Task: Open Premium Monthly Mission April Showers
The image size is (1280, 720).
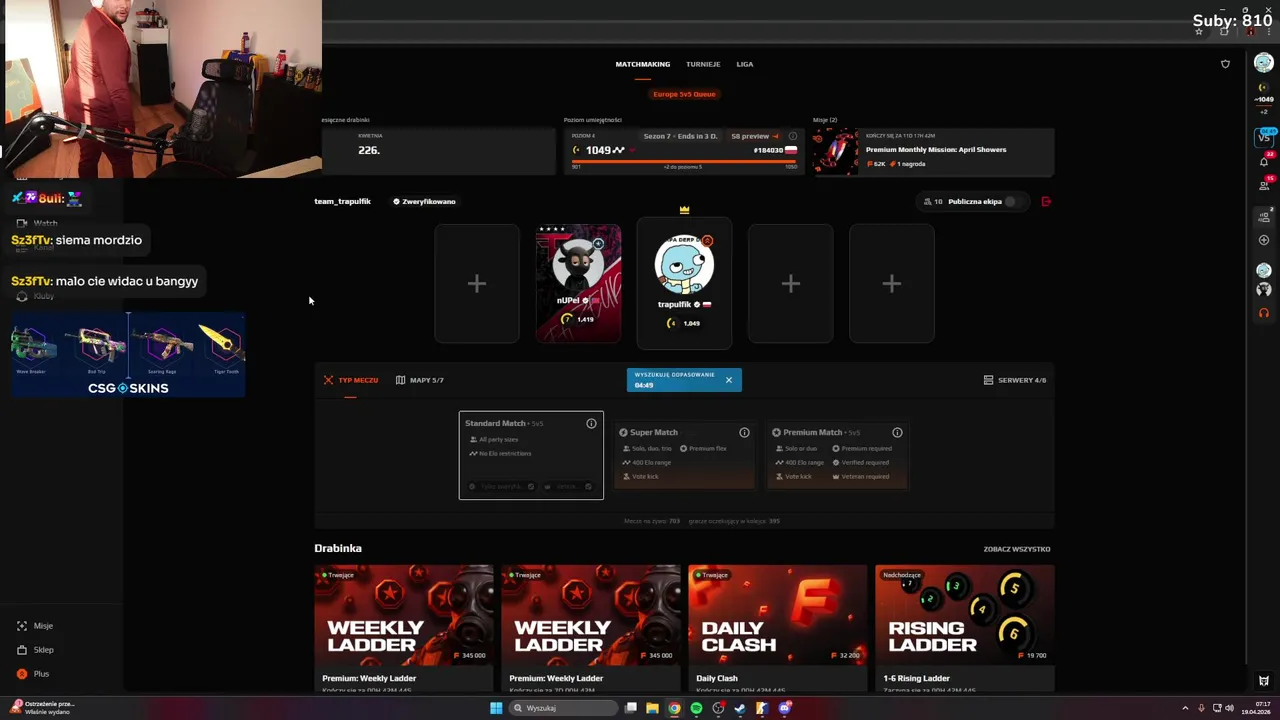Action: (x=933, y=151)
